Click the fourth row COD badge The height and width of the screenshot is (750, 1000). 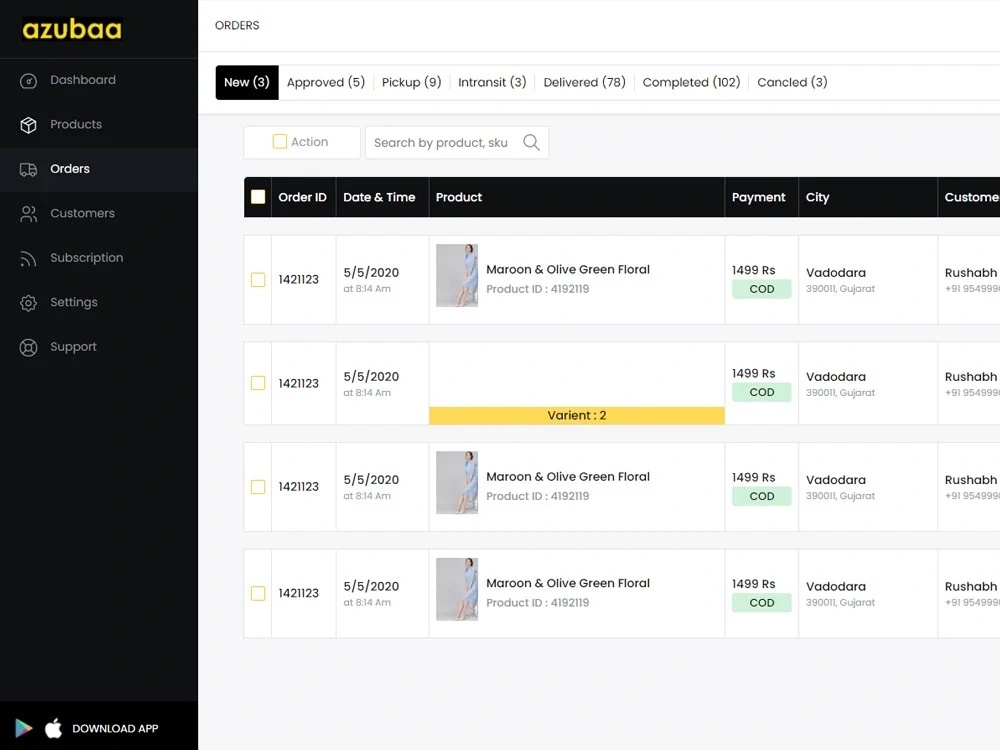761,603
